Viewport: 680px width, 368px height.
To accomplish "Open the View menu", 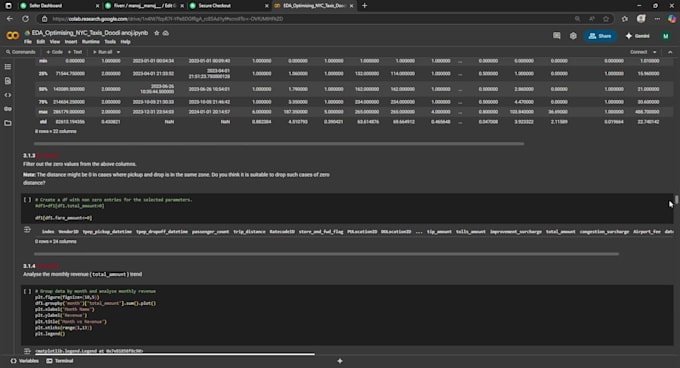I will [x=55, y=42].
